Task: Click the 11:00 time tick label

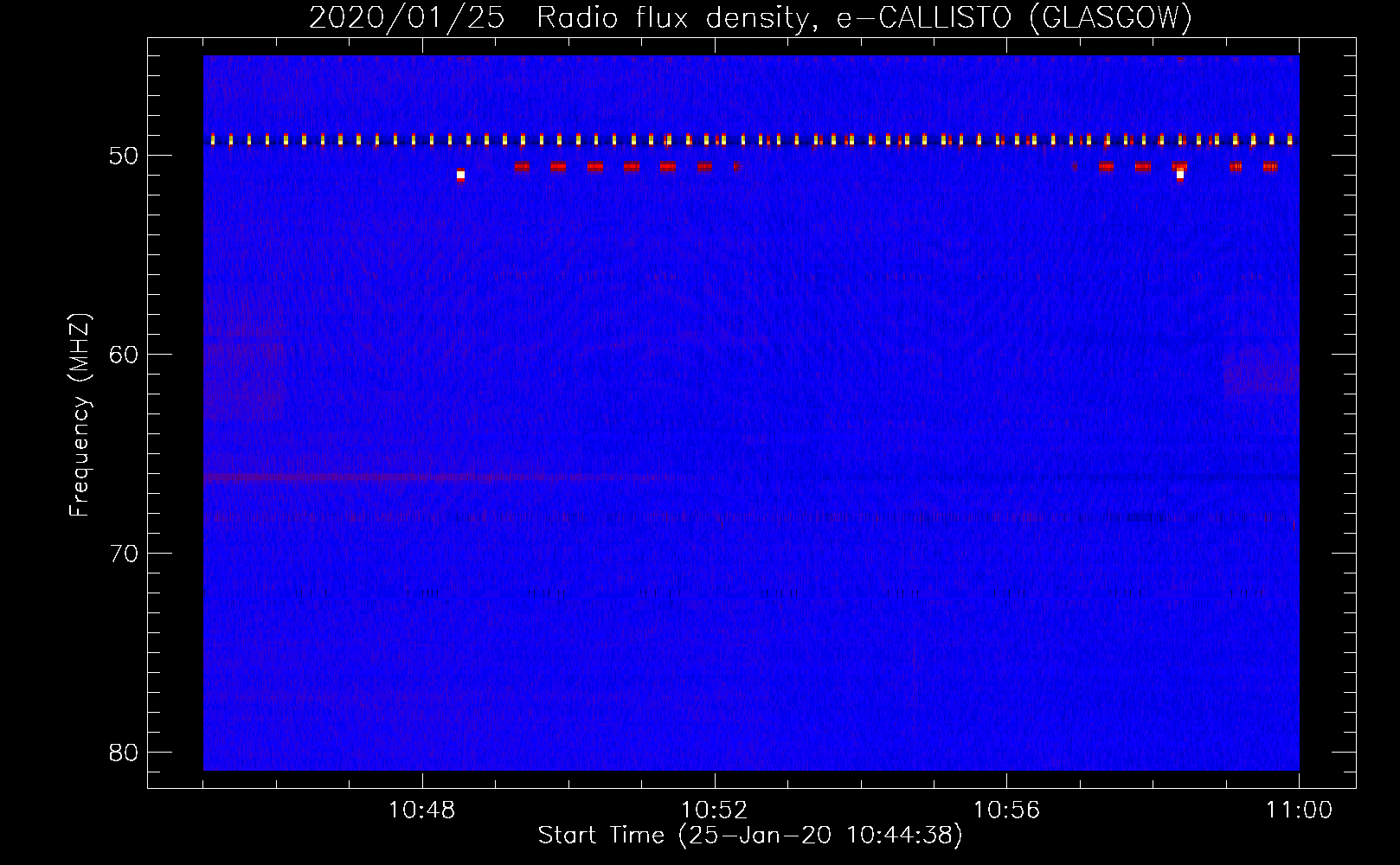Action: pos(1299,811)
